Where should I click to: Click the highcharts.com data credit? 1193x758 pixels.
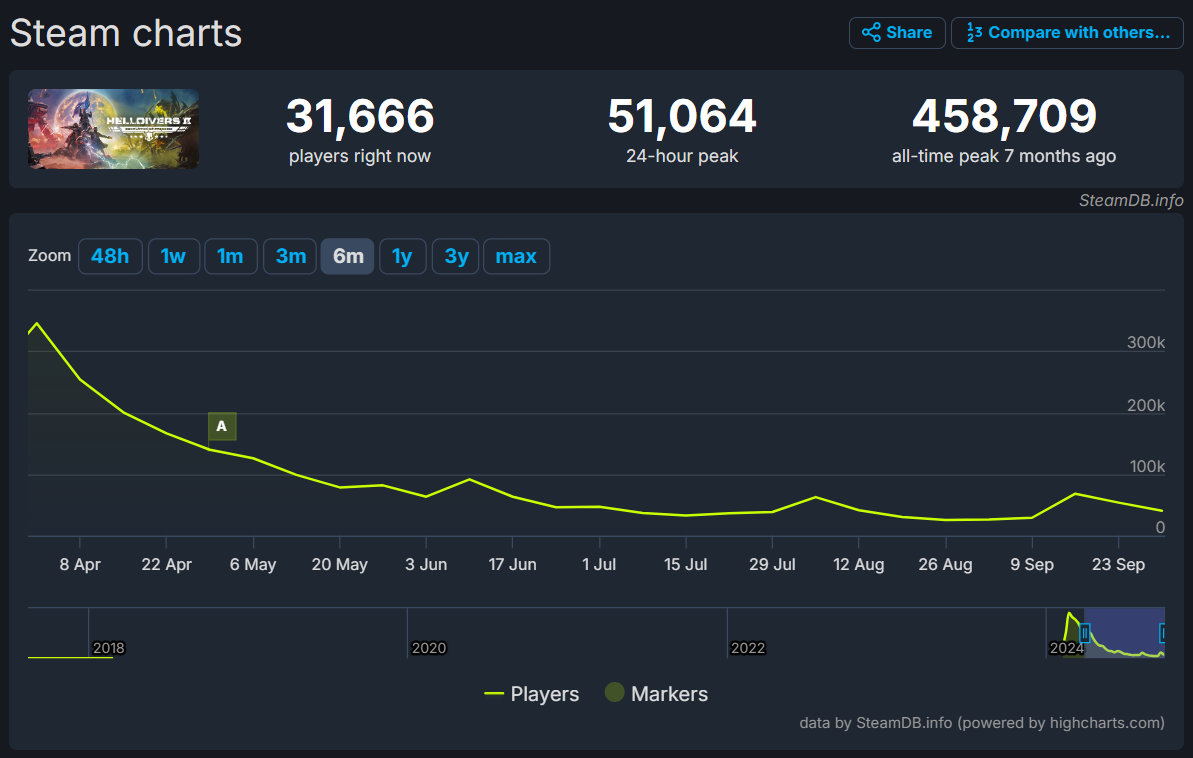click(x=981, y=723)
